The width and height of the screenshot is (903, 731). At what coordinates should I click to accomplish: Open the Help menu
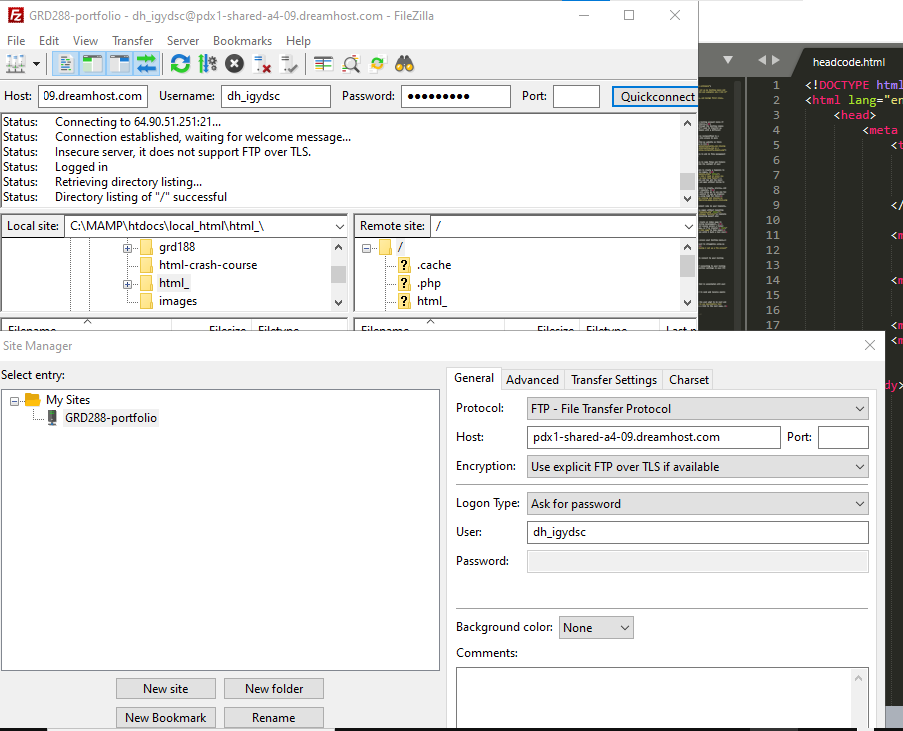pyautogui.click(x=298, y=41)
